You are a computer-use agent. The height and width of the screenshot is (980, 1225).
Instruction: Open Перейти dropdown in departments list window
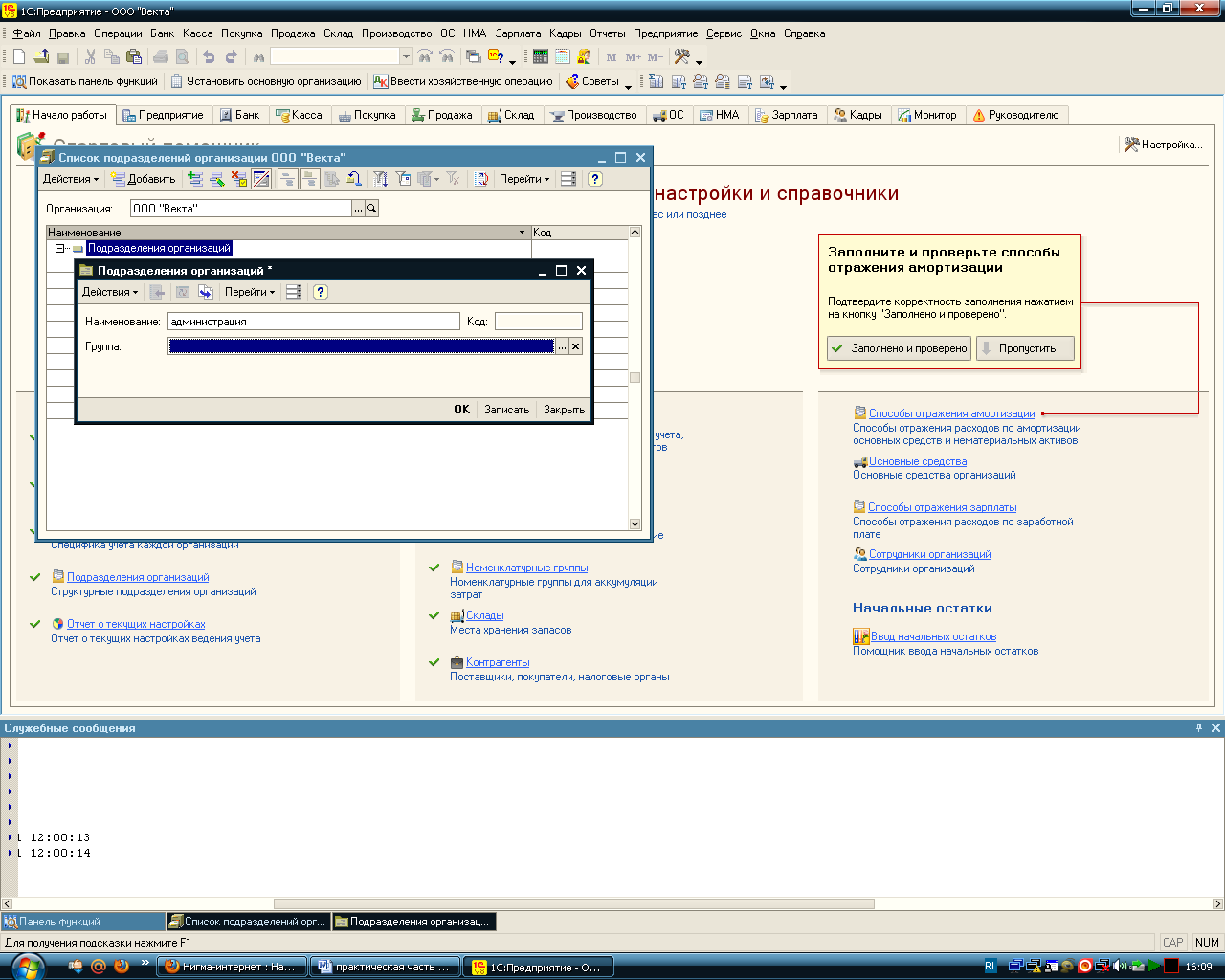click(x=524, y=179)
